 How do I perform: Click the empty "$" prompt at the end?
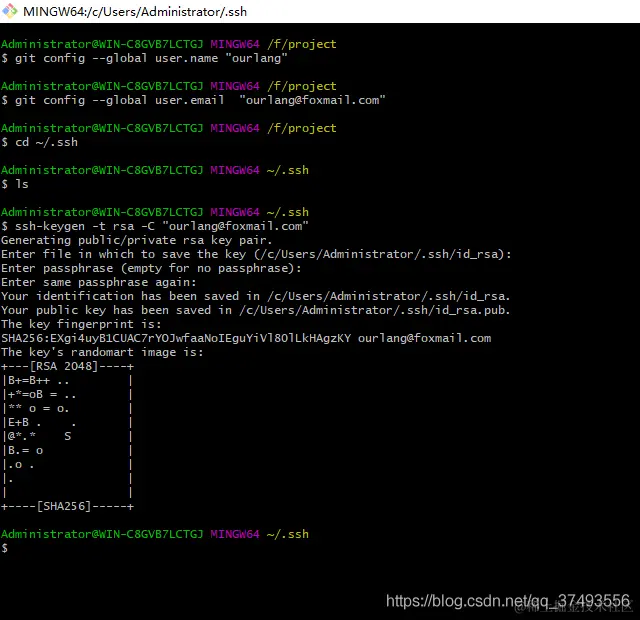(x=4, y=548)
